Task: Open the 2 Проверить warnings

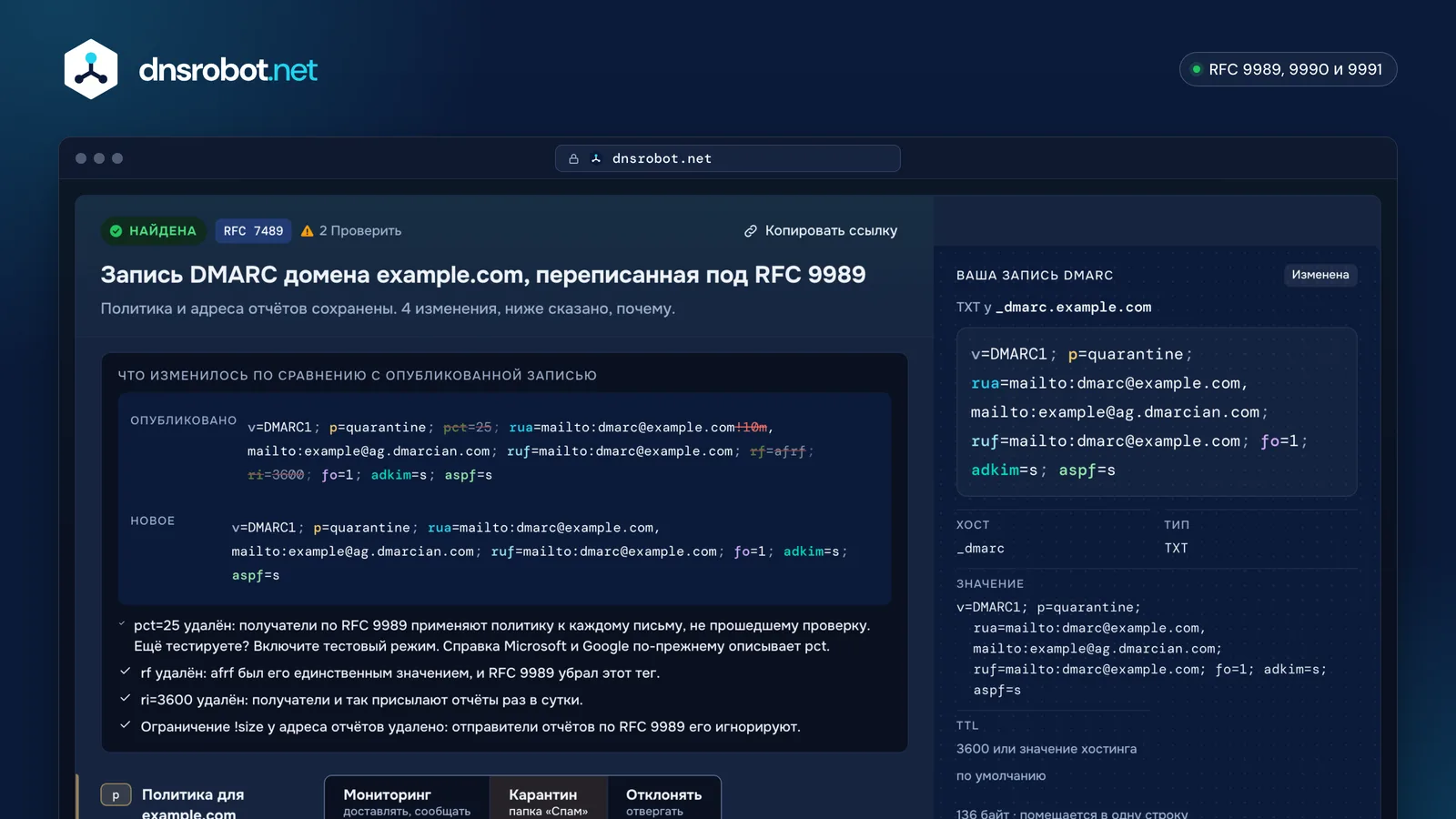Action: 351,231
